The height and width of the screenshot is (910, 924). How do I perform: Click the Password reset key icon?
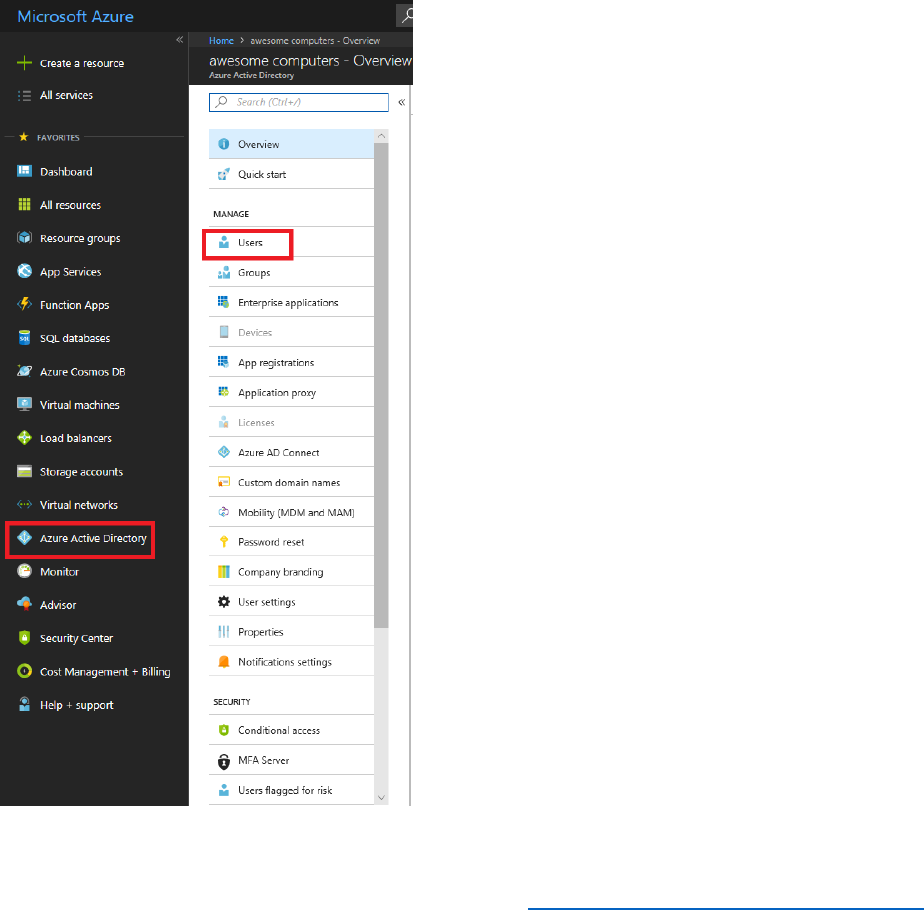[223, 542]
